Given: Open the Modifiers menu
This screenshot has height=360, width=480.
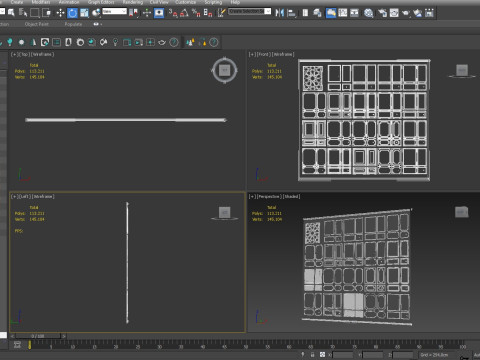Looking at the screenshot, I should (x=41, y=2).
